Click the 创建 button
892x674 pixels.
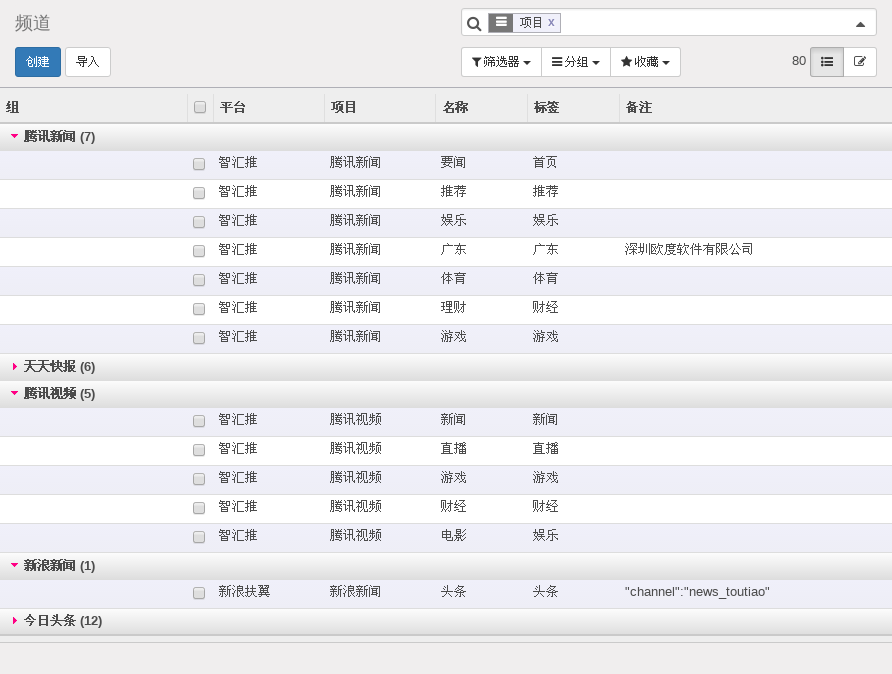pyautogui.click(x=38, y=61)
